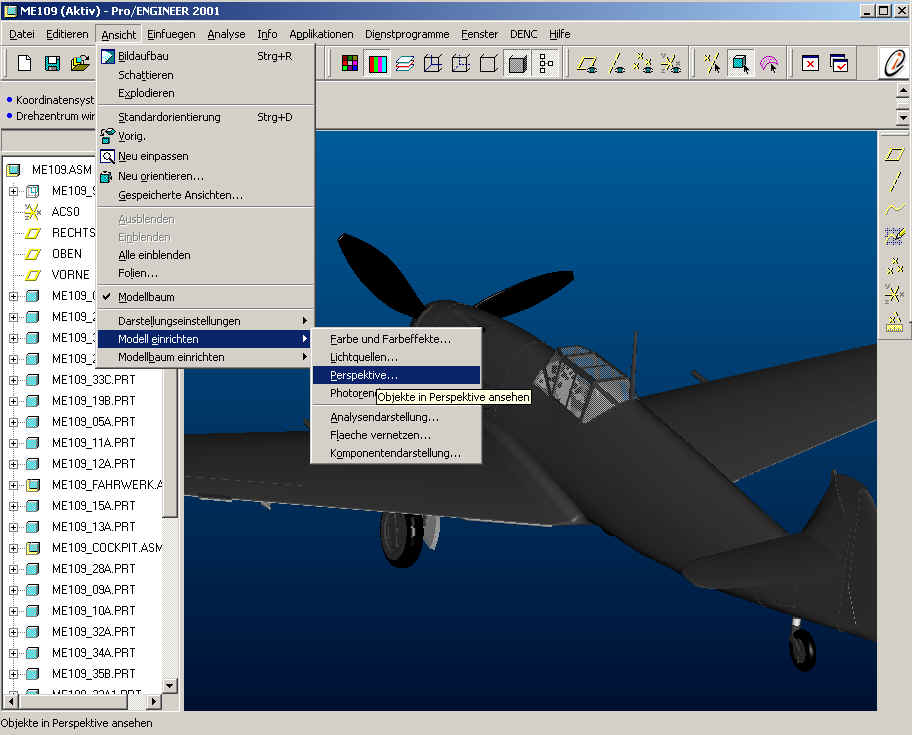Open the Datei menu
The height and width of the screenshot is (735, 912).
[22, 34]
